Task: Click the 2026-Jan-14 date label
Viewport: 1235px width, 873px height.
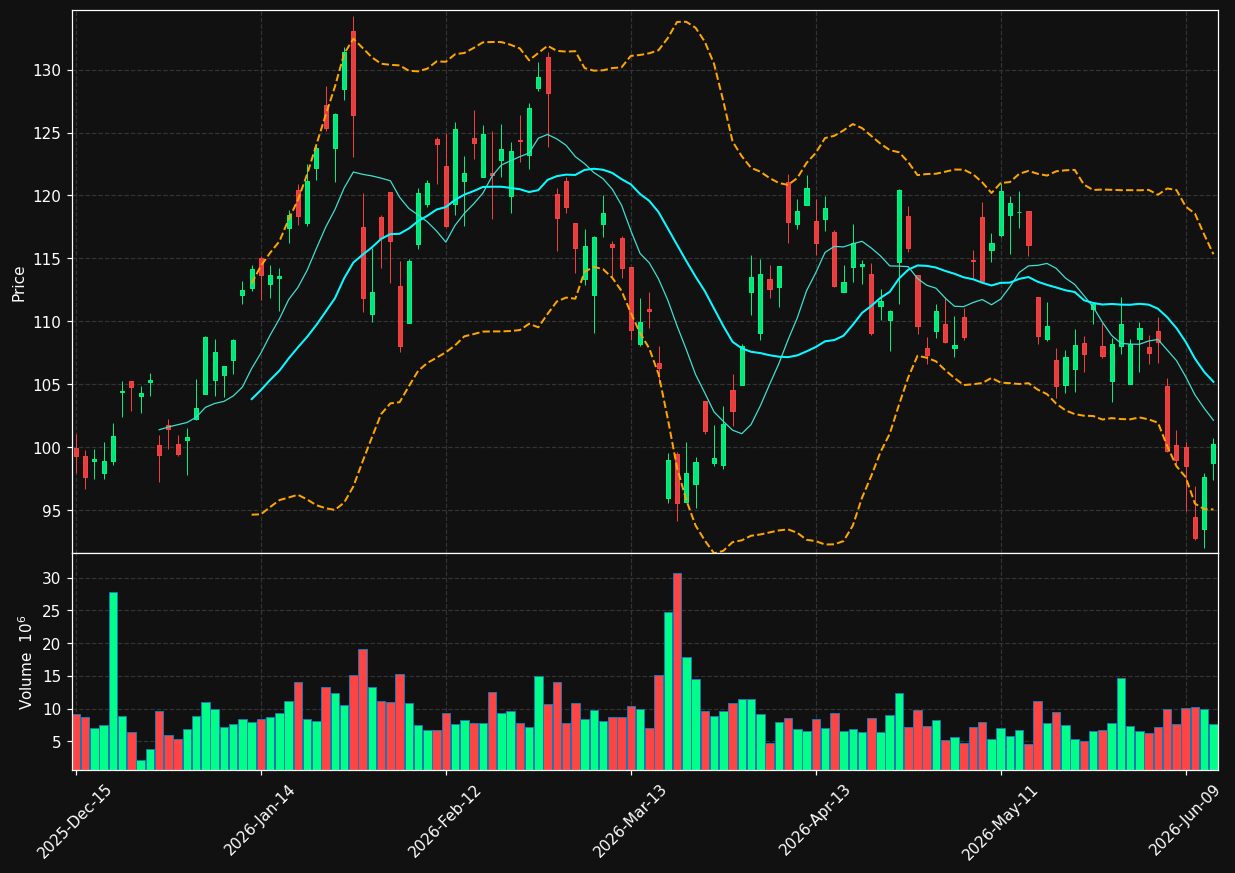Action: [260, 821]
